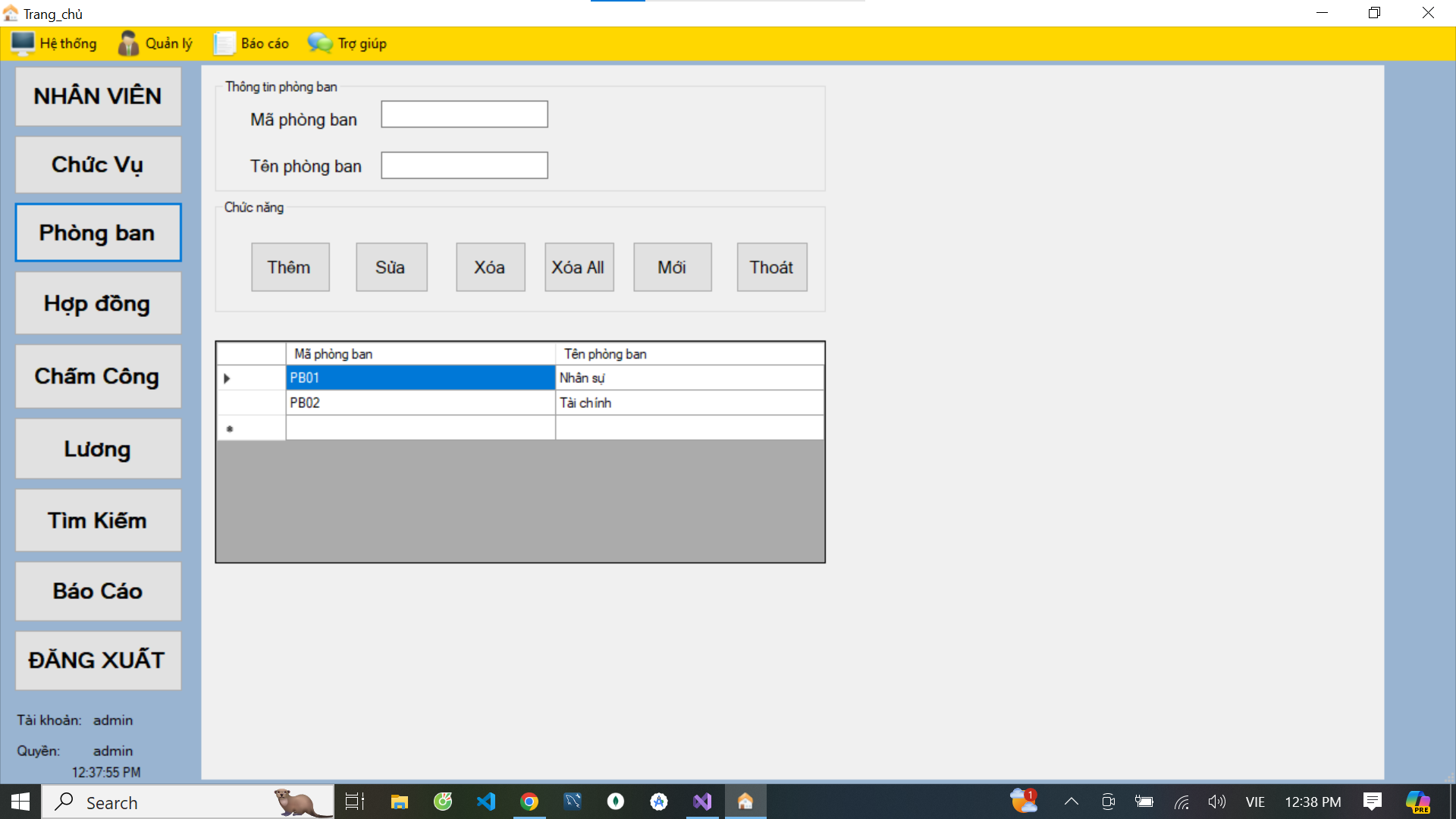This screenshot has width=1456, height=819.
Task: Select the PB01 row in the table
Action: (x=418, y=377)
